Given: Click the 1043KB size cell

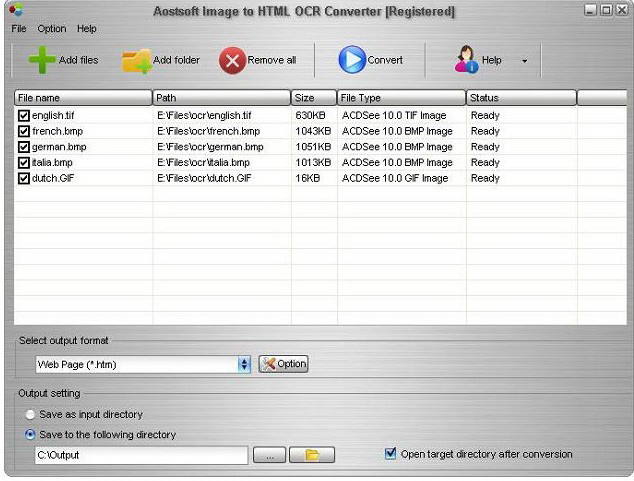Looking at the screenshot, I should pos(313,131).
